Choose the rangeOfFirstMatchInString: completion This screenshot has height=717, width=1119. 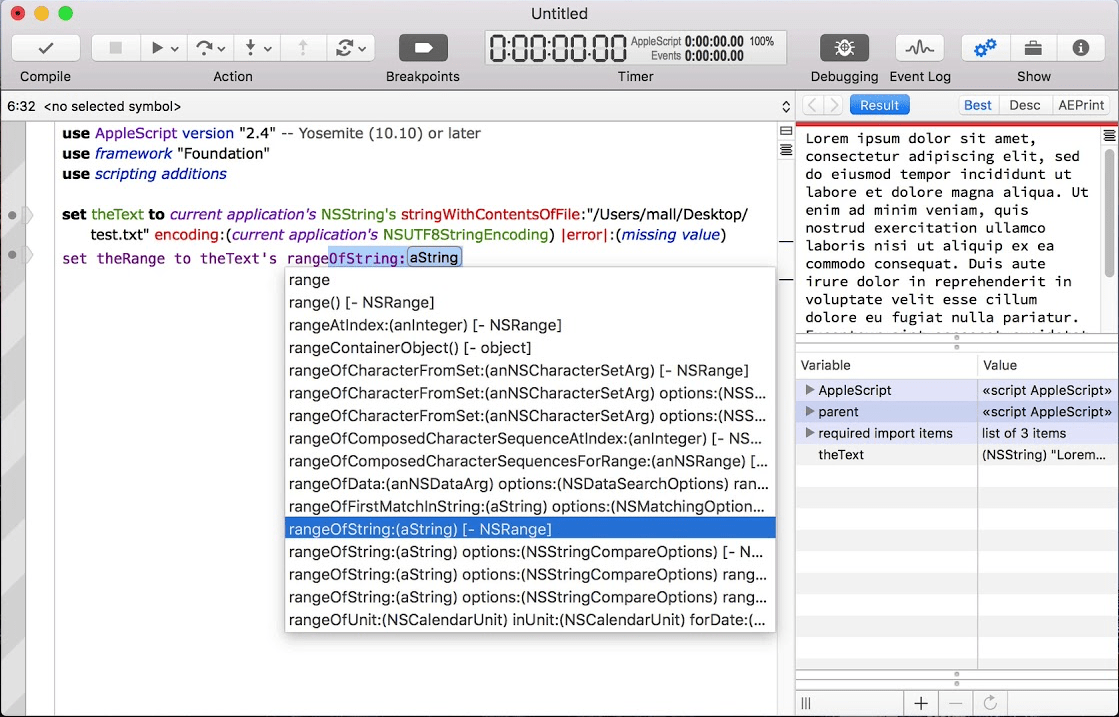(530, 507)
